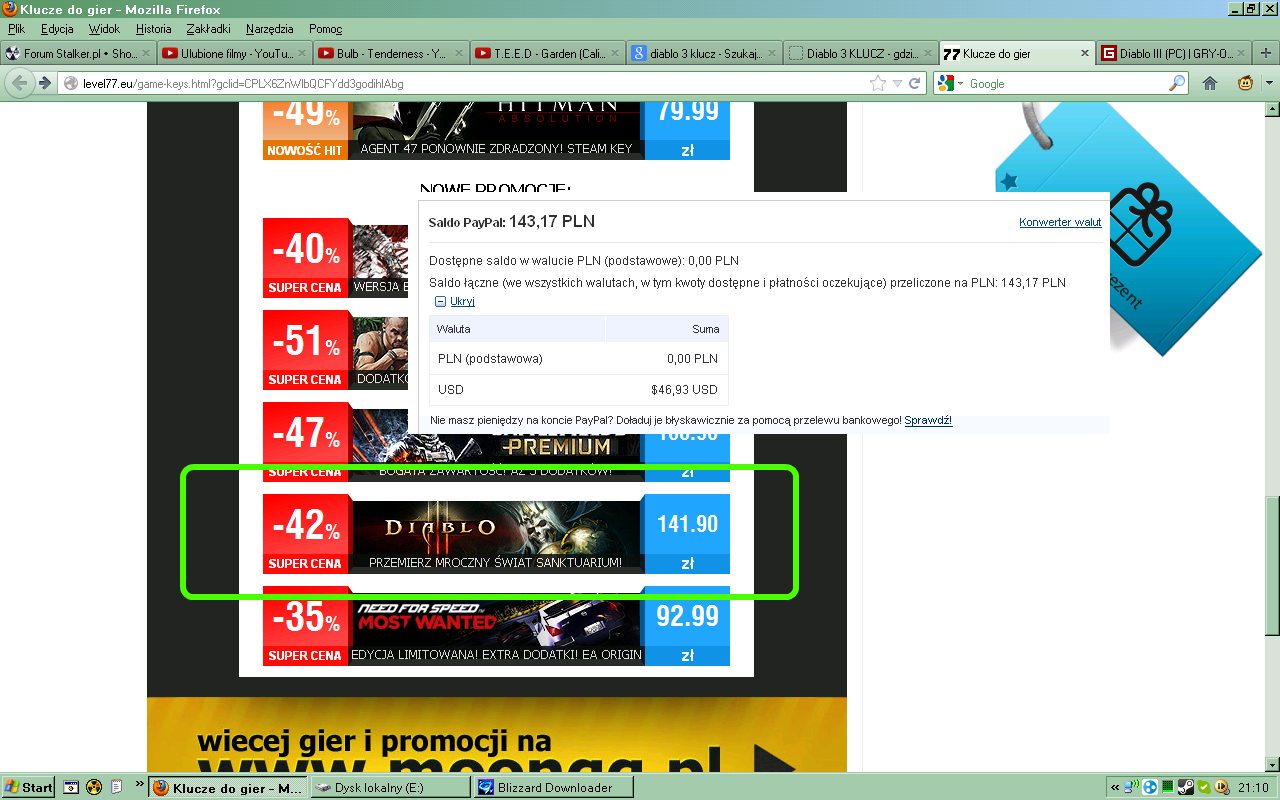The width and height of the screenshot is (1280, 800).
Task: Close the Forum Stalker.pl tab
Action: pyautogui.click(x=146, y=53)
